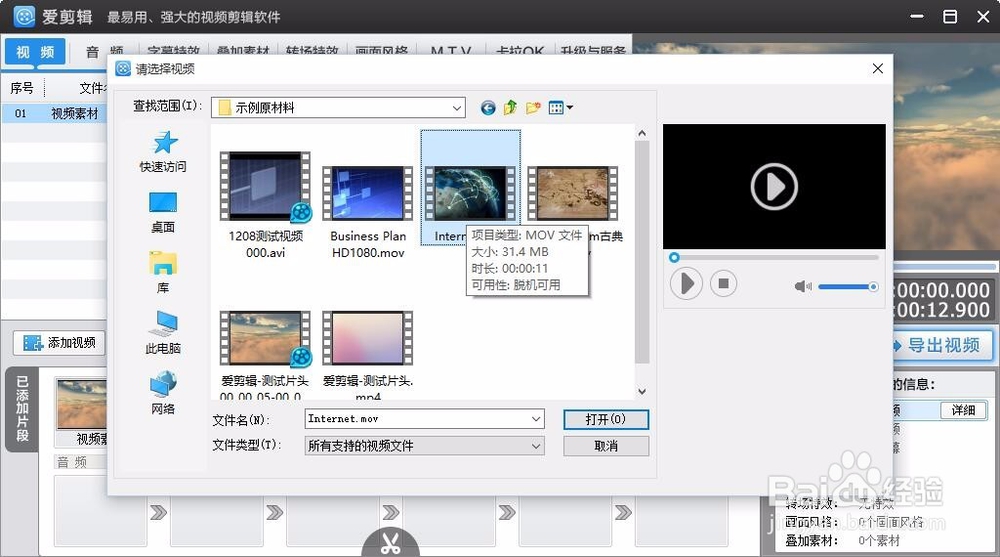This screenshot has height=557, width=1000.
Task: Click 添加视频 button in main window
Action: coord(60,343)
